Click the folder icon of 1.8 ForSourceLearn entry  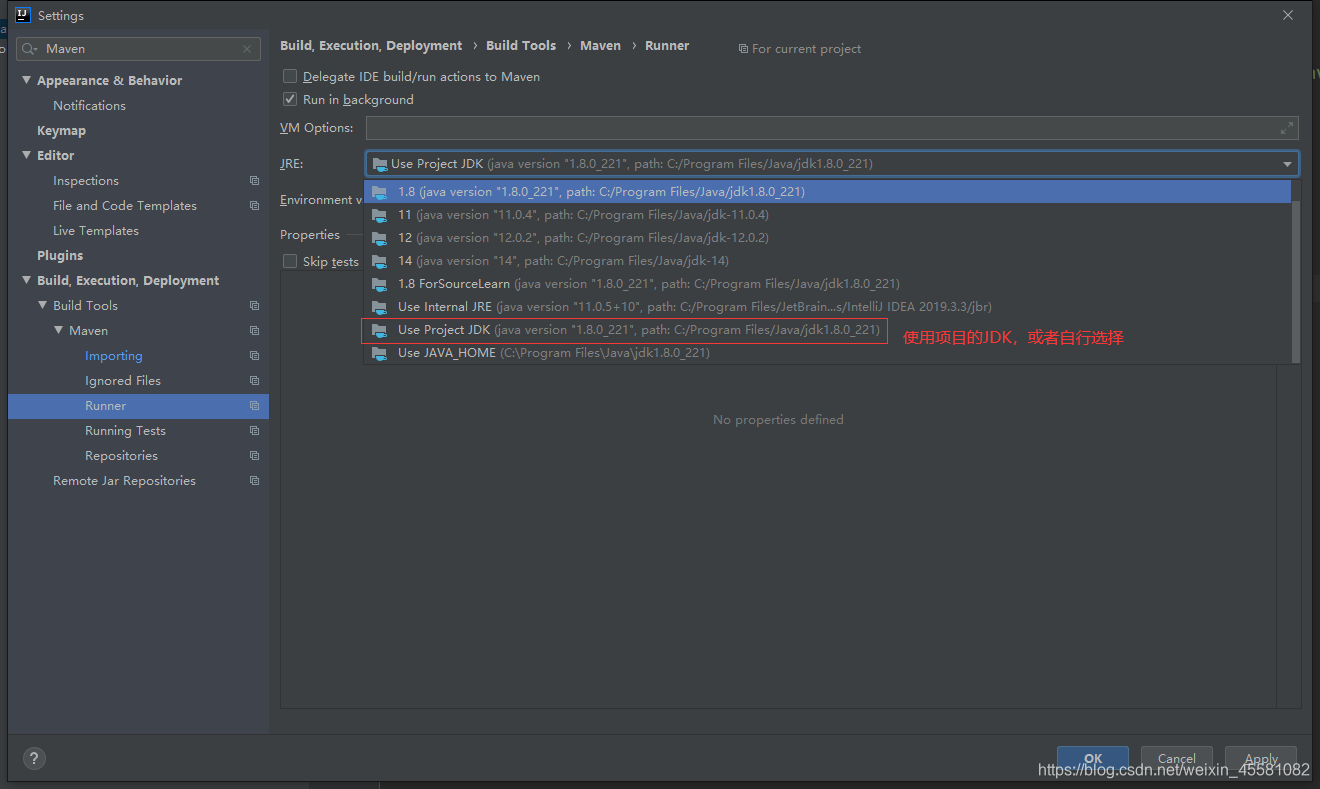[379, 284]
